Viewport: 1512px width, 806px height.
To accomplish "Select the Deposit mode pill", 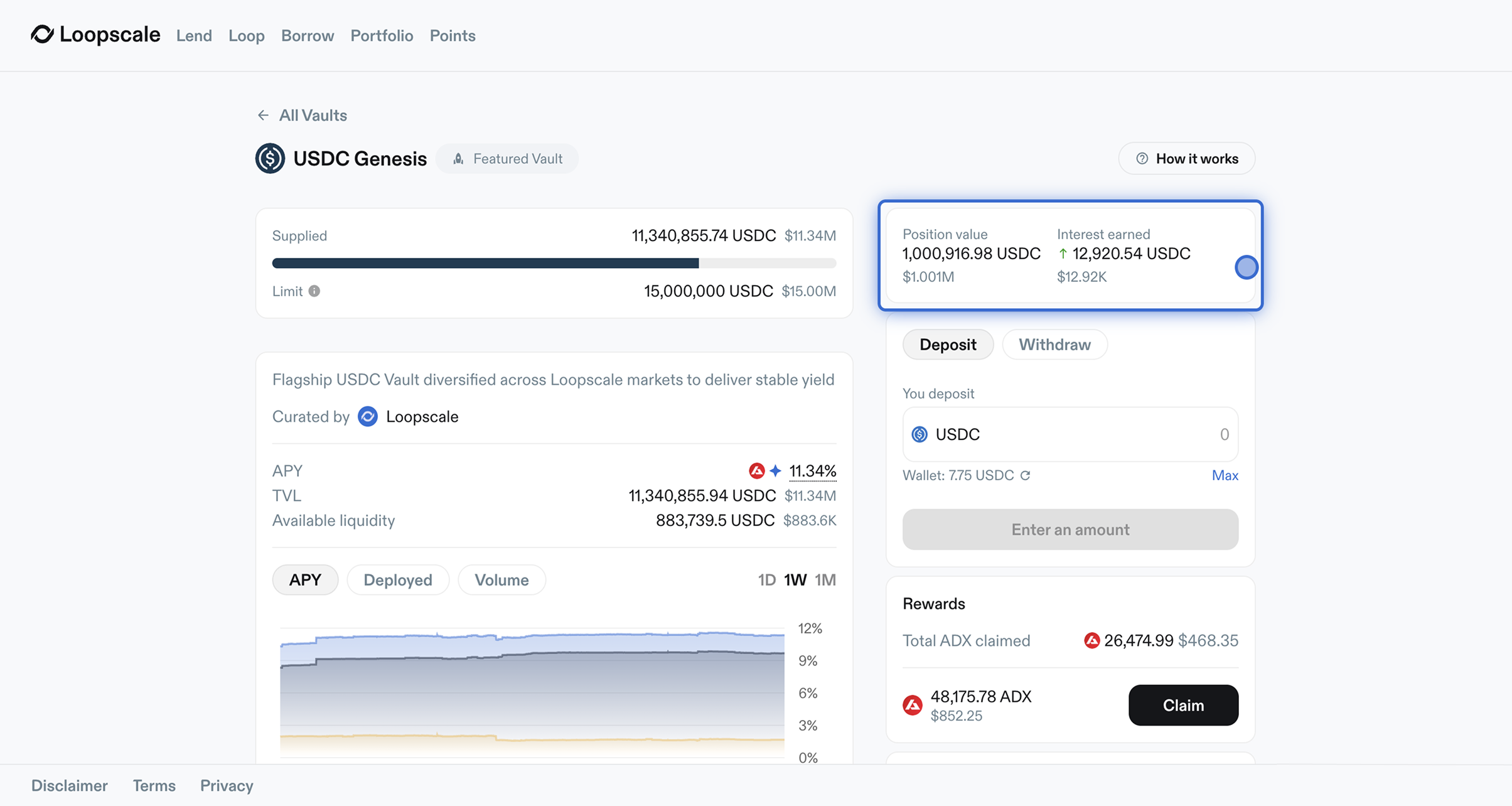I will (x=948, y=345).
